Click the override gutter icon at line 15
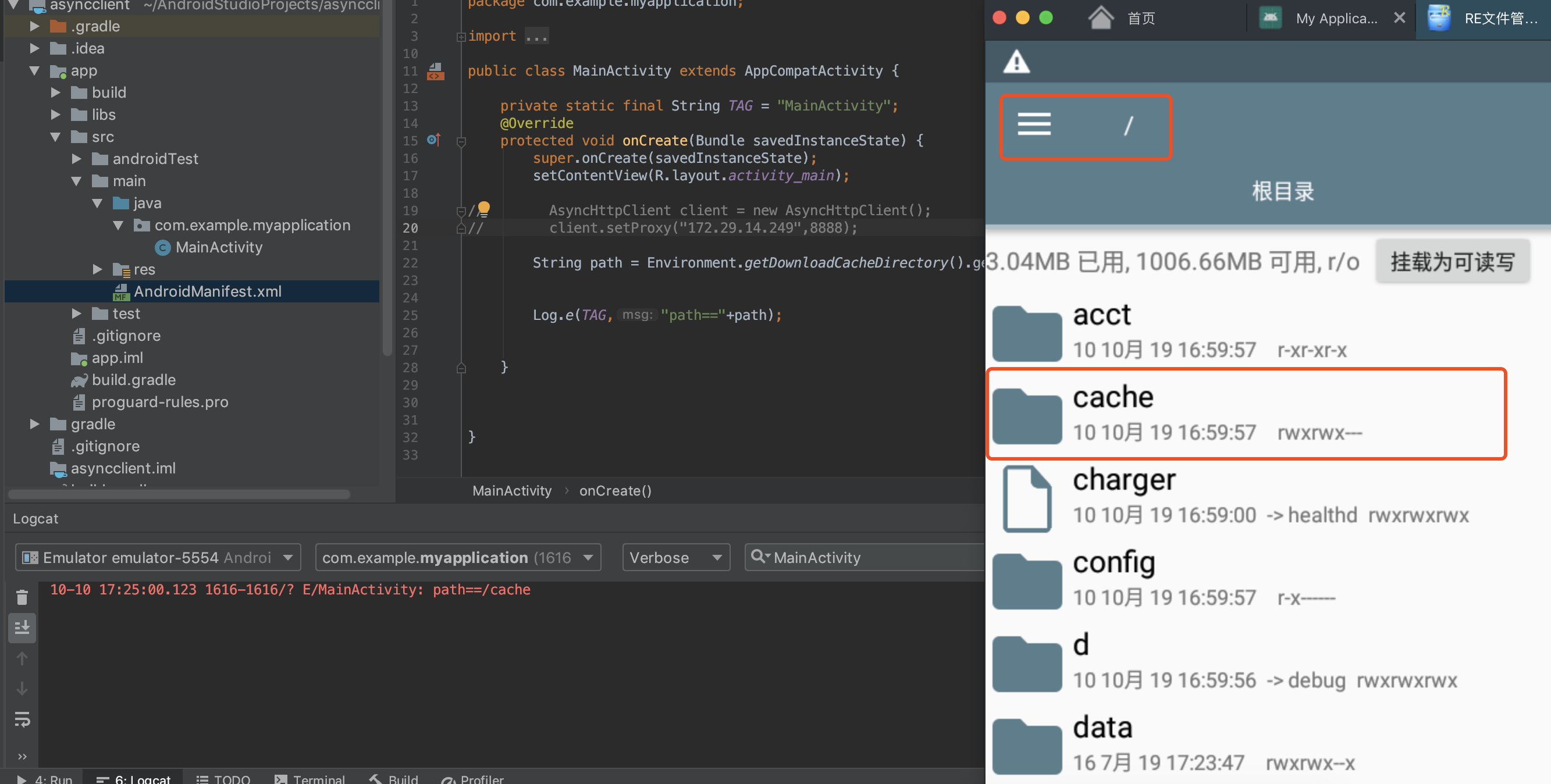The width and height of the screenshot is (1551, 784). [433, 140]
